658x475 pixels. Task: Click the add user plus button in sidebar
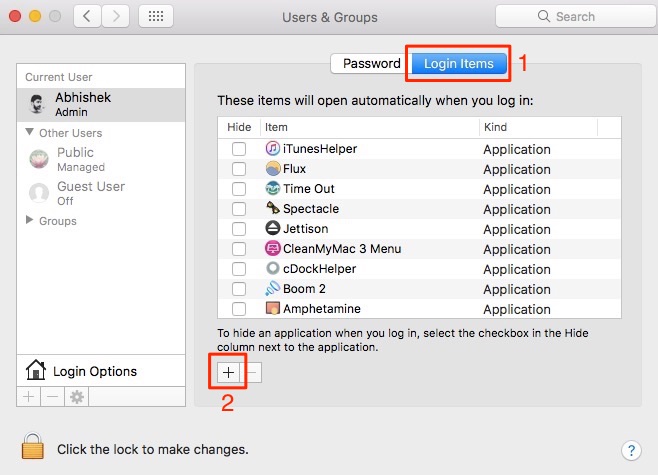coord(29,397)
